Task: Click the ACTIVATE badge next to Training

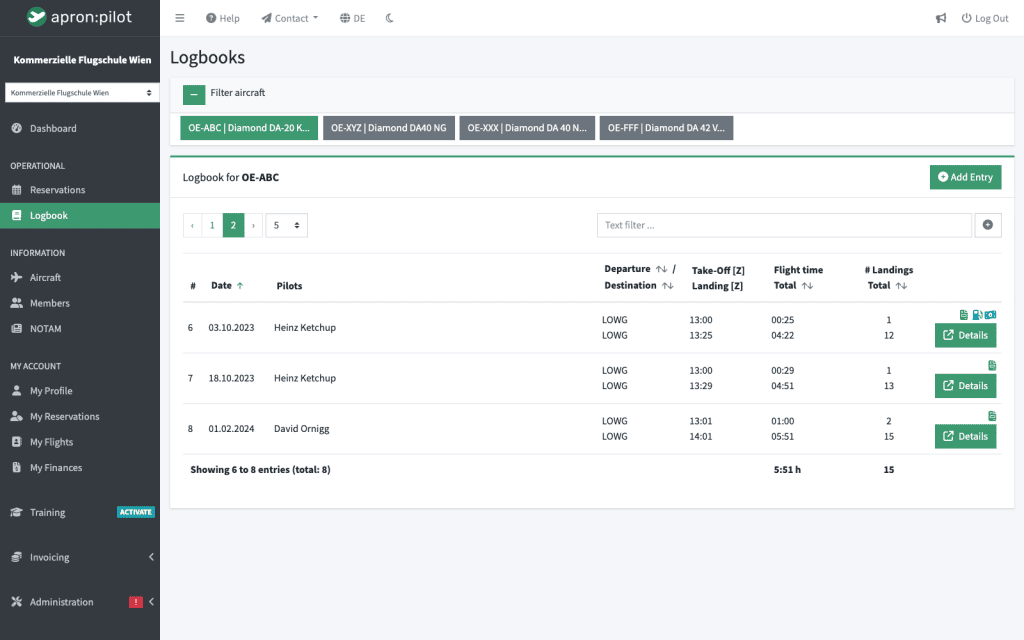Action: coord(136,512)
